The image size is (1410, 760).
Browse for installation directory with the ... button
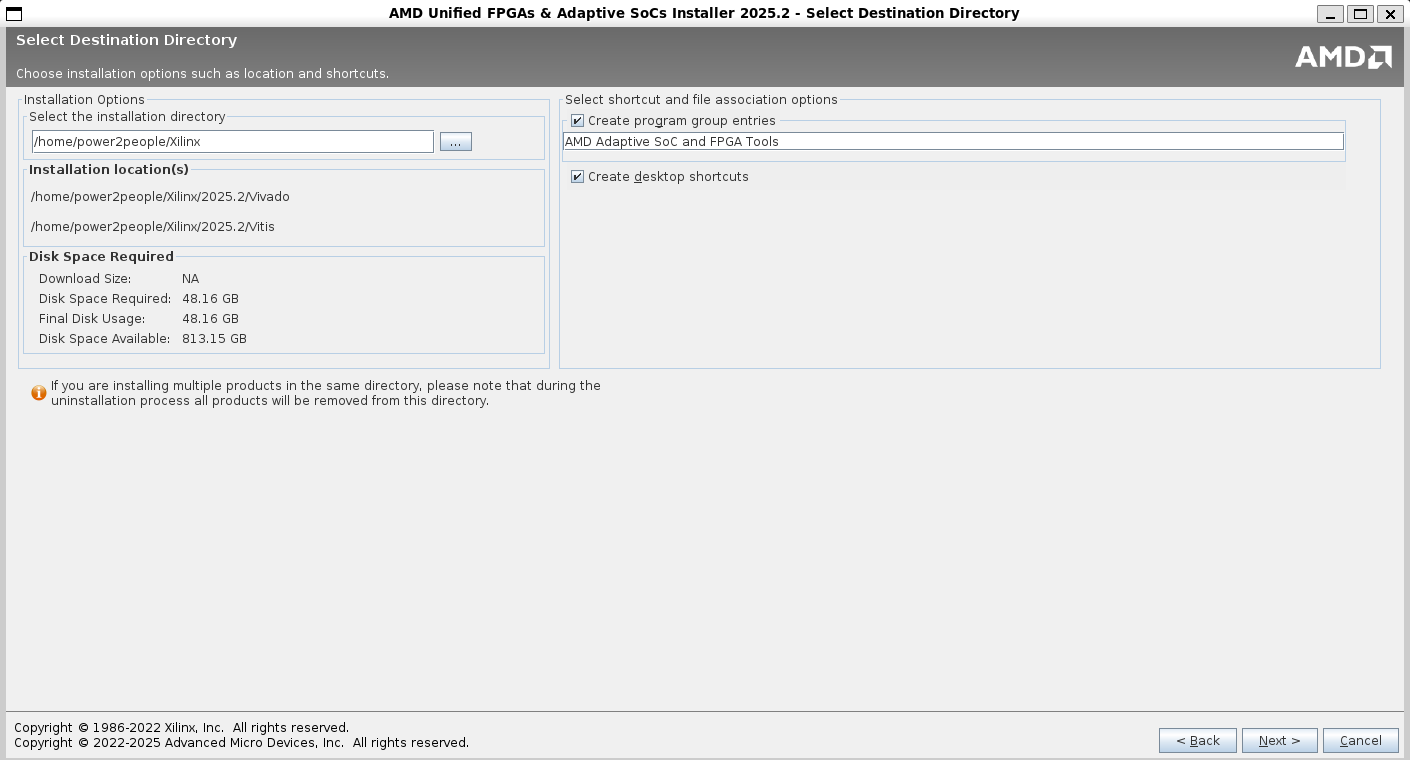[455, 142]
